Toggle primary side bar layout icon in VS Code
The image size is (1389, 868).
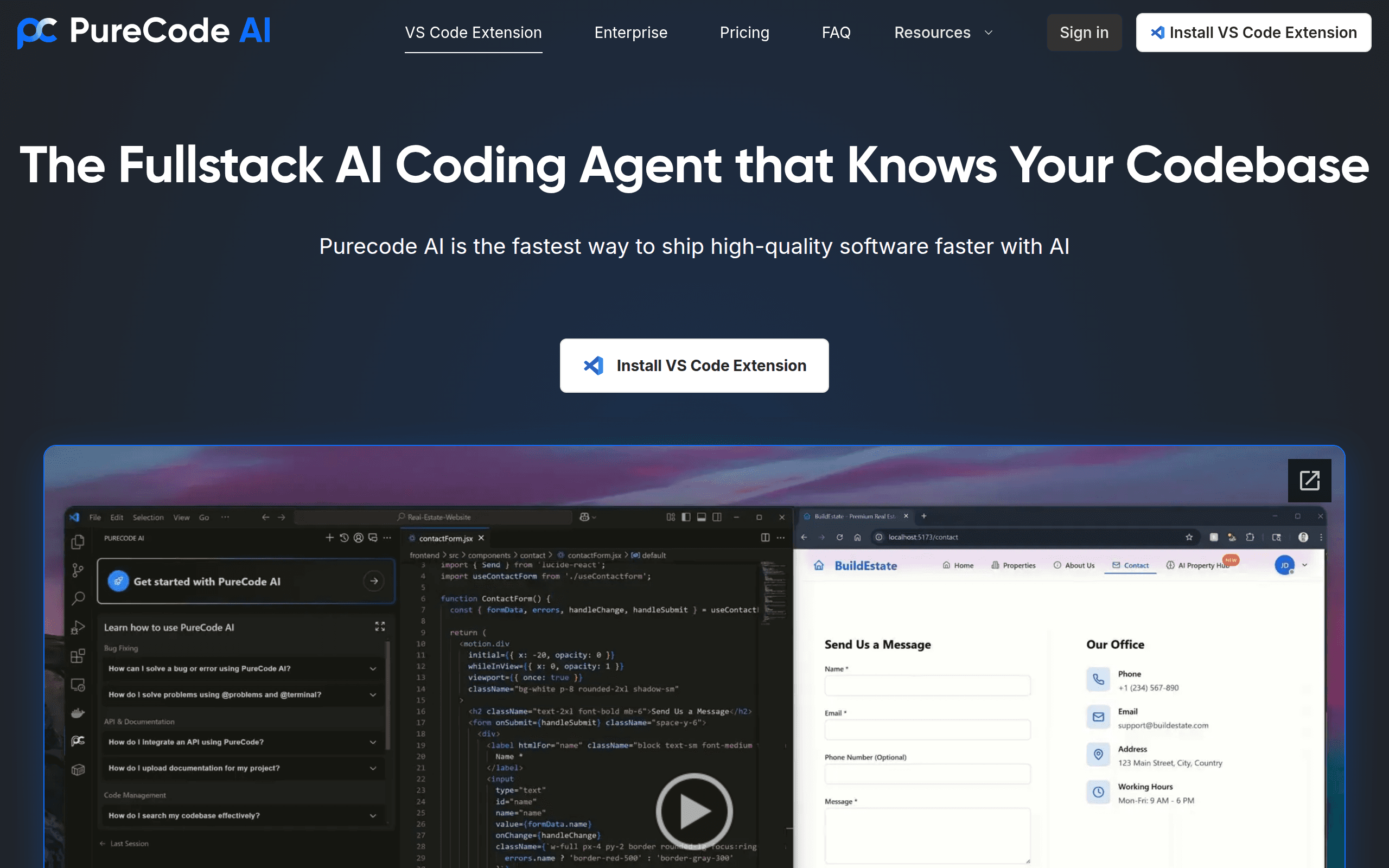click(686, 516)
